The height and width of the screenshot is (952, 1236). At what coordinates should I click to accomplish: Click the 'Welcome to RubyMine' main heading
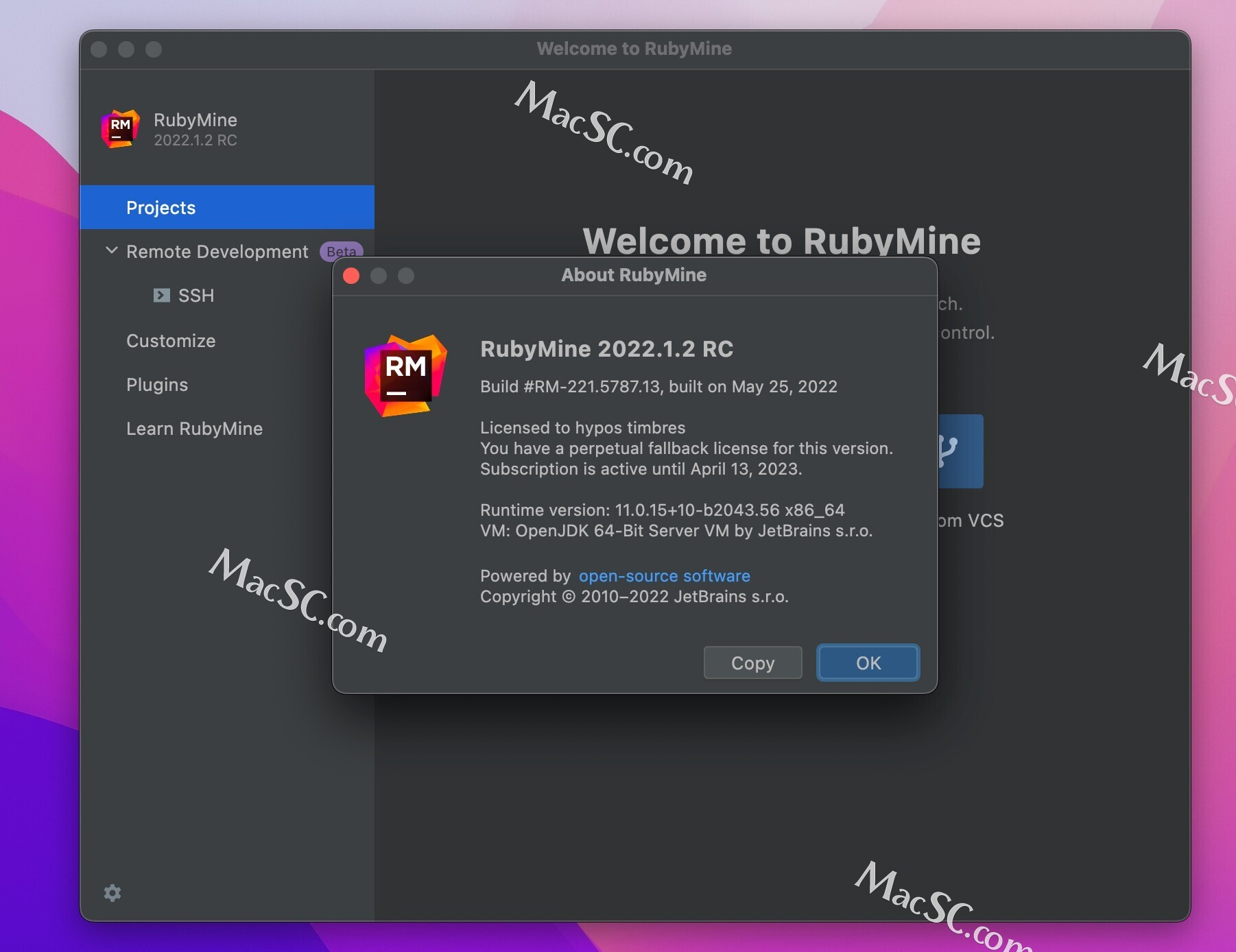click(782, 241)
